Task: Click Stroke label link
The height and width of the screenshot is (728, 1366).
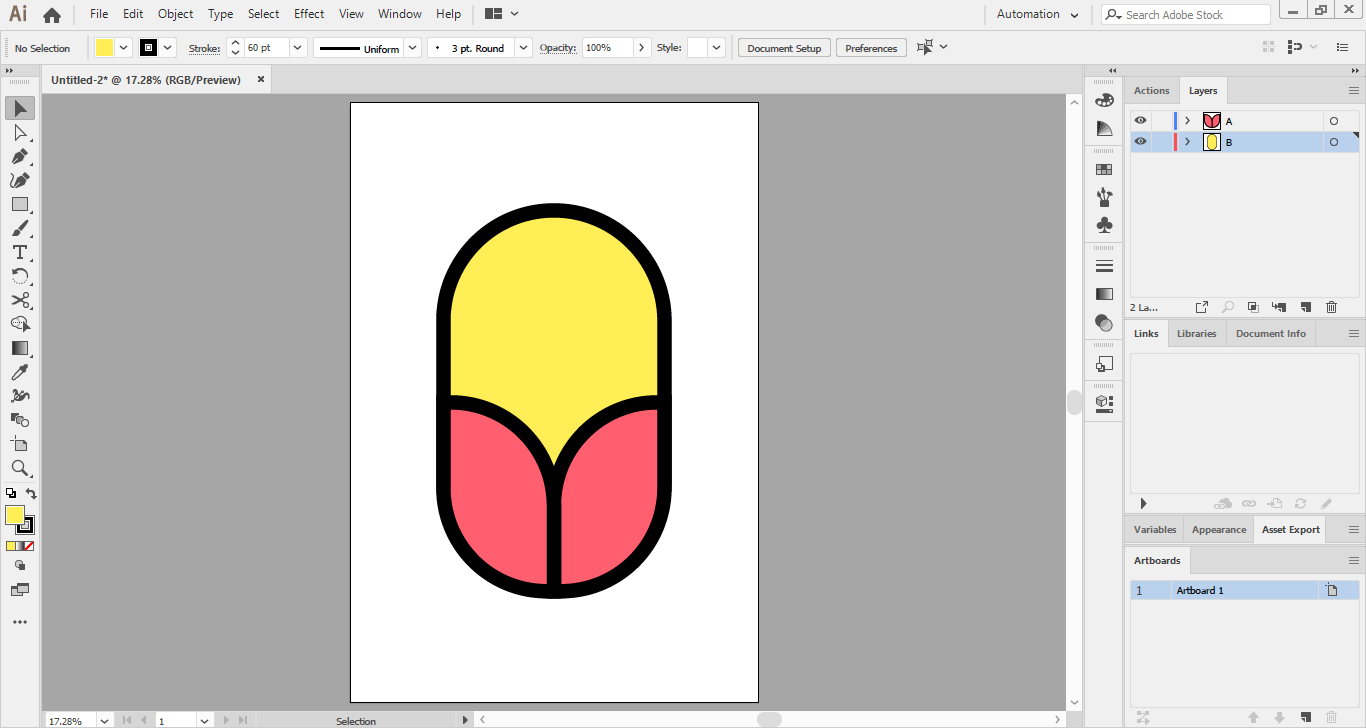Action: pyautogui.click(x=204, y=48)
